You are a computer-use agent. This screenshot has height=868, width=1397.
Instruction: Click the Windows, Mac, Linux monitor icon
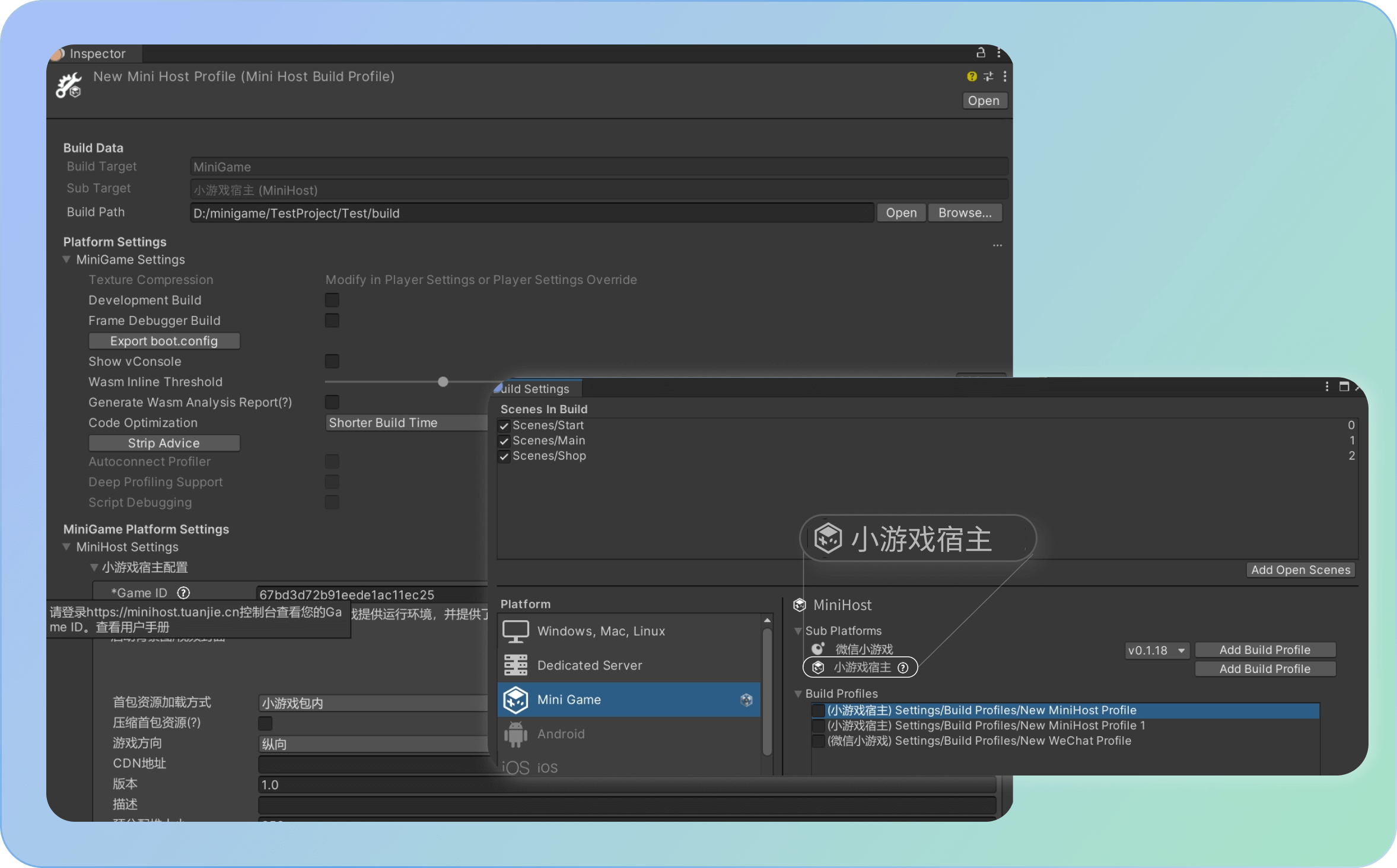click(515, 631)
